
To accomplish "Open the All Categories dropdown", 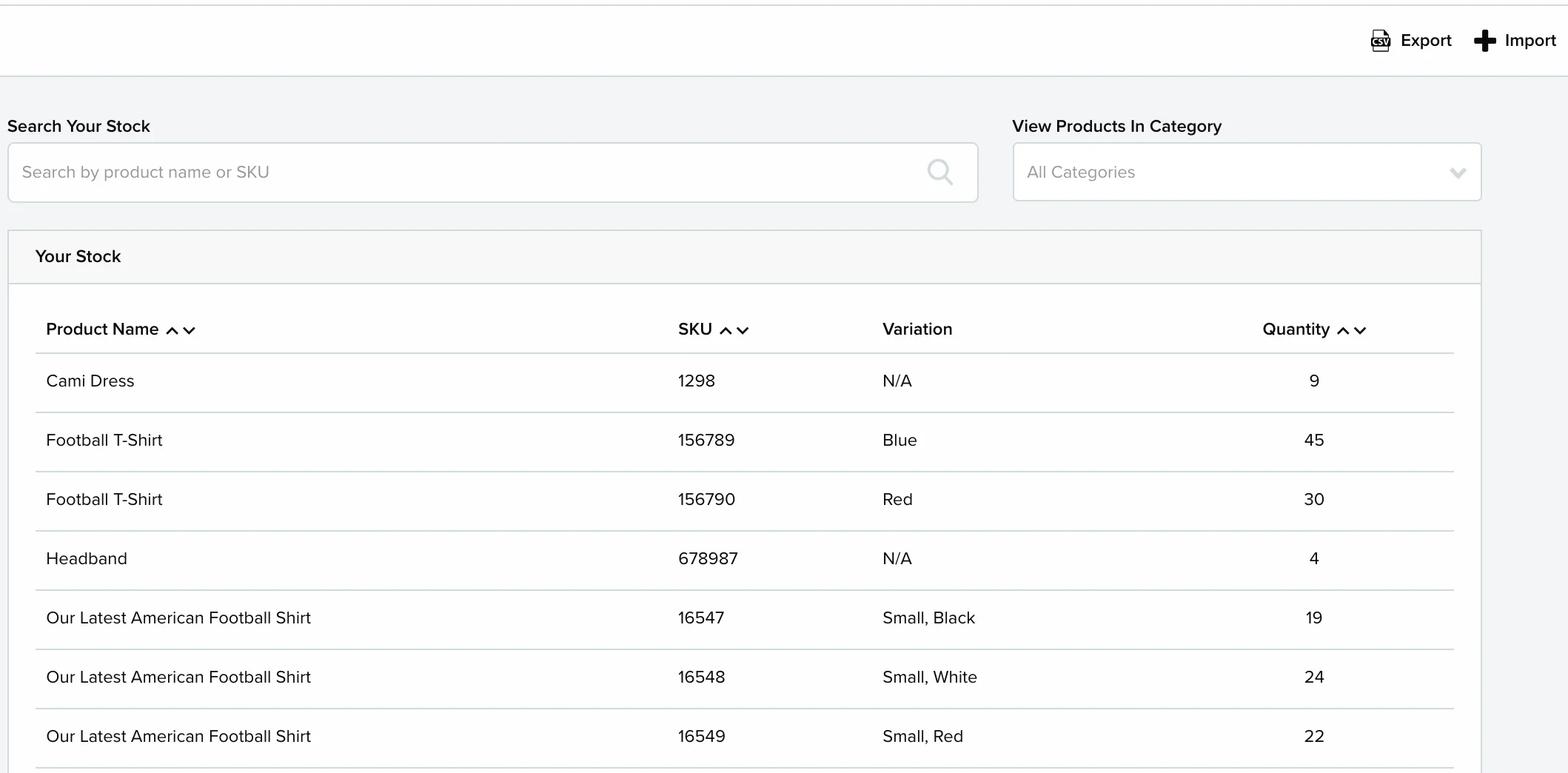I will 1247,172.
